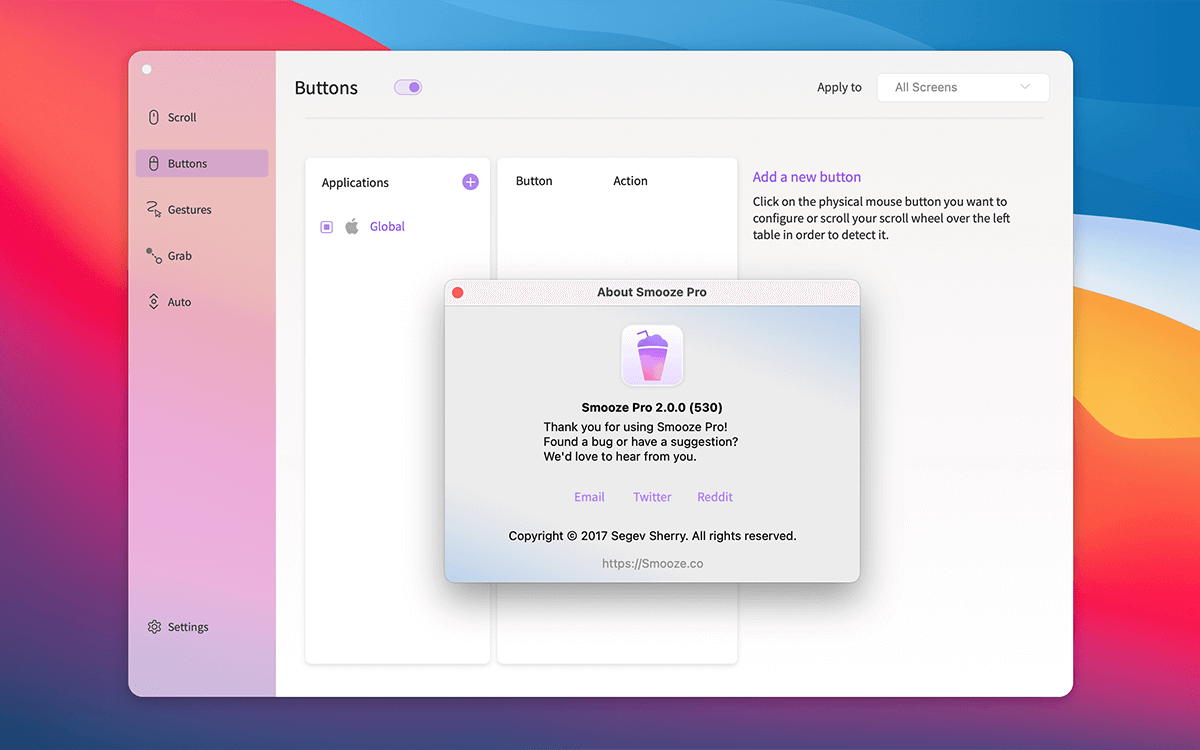Click the Smooze Pro 2.0.0 (530) version text
Screen dimensions: 1200x750
click(652, 407)
